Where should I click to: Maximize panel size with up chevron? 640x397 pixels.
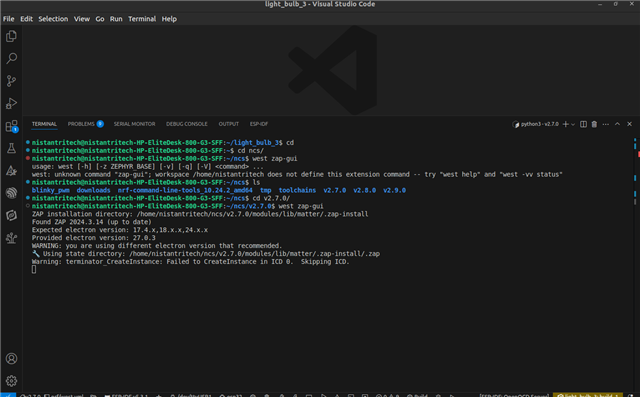(x=618, y=124)
